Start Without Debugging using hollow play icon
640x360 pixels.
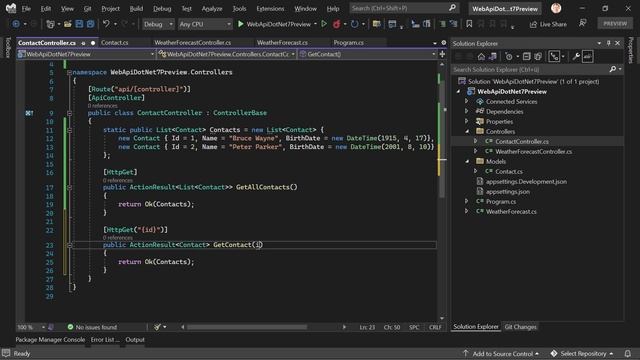(x=324, y=24)
